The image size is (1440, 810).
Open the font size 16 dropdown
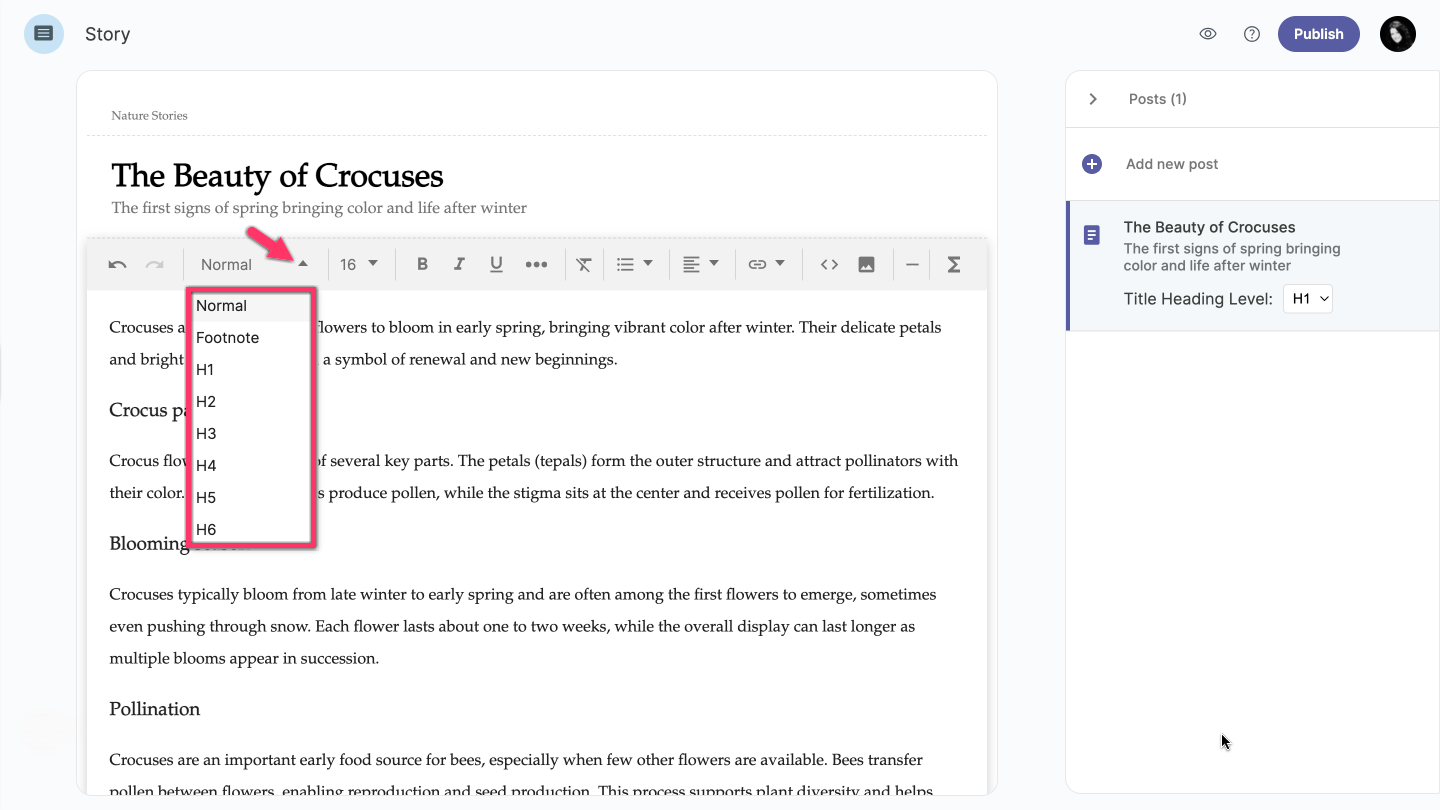coord(359,264)
